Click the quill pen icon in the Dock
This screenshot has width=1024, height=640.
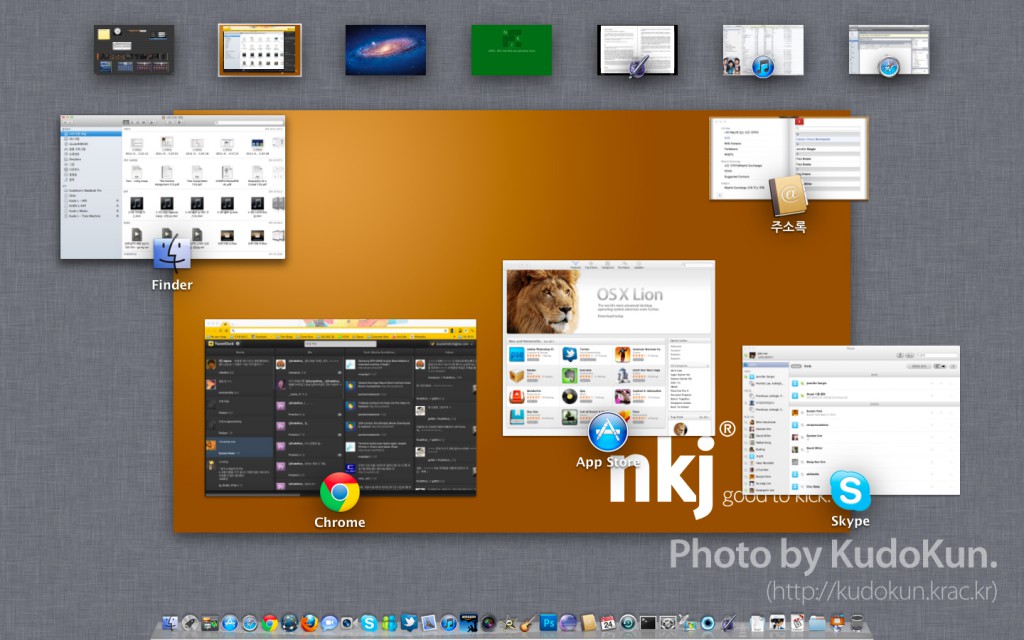tap(728, 623)
